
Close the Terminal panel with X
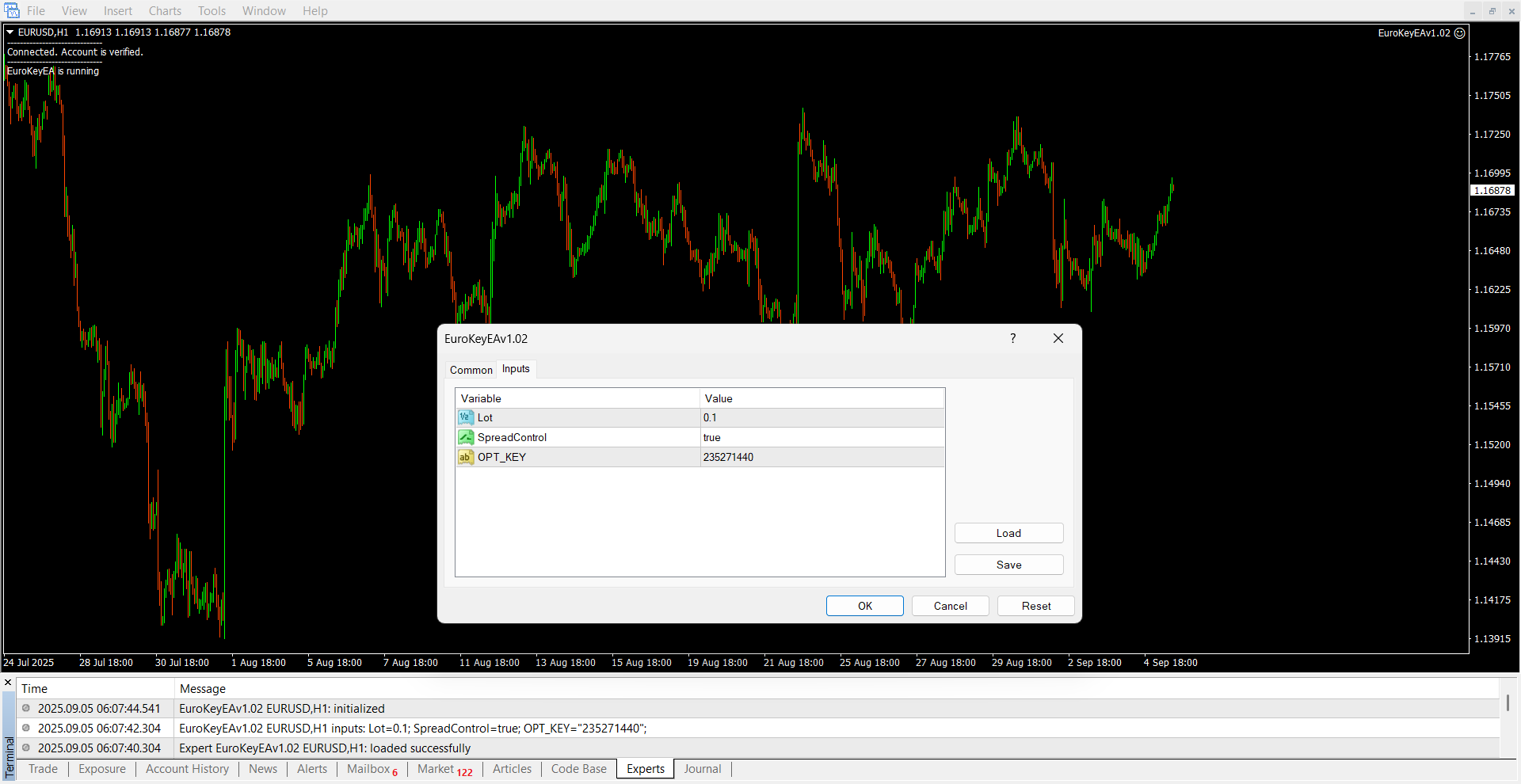coord(8,683)
